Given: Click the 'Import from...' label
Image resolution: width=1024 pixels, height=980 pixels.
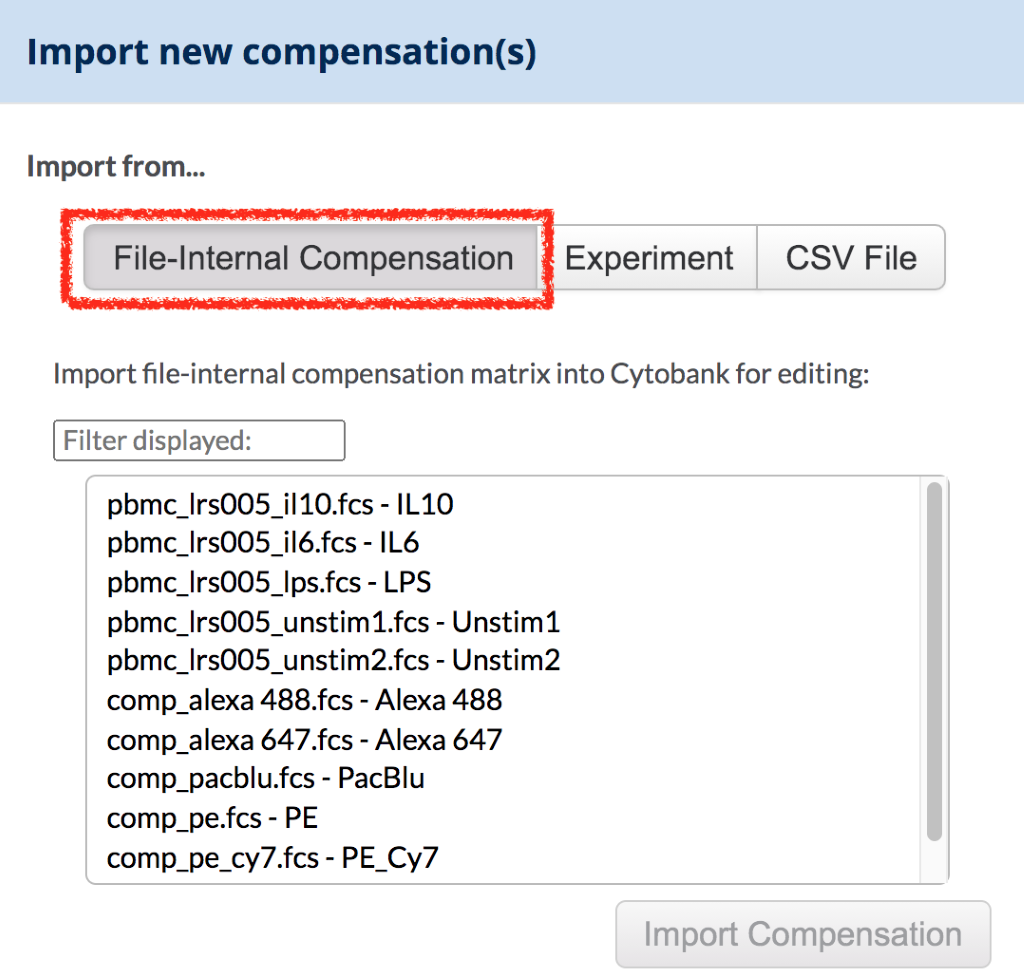Looking at the screenshot, I should point(115,166).
